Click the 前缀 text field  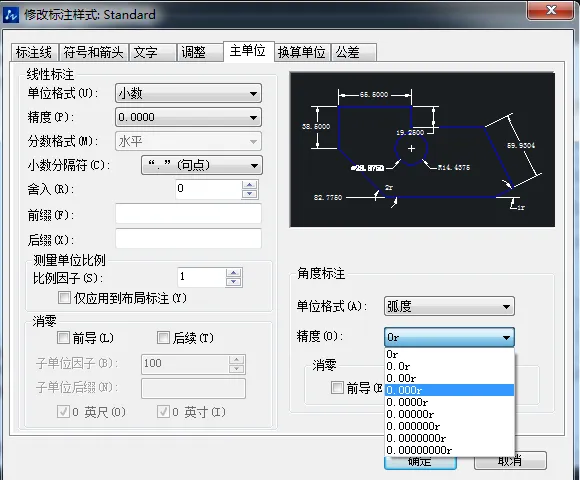[x=188, y=214]
